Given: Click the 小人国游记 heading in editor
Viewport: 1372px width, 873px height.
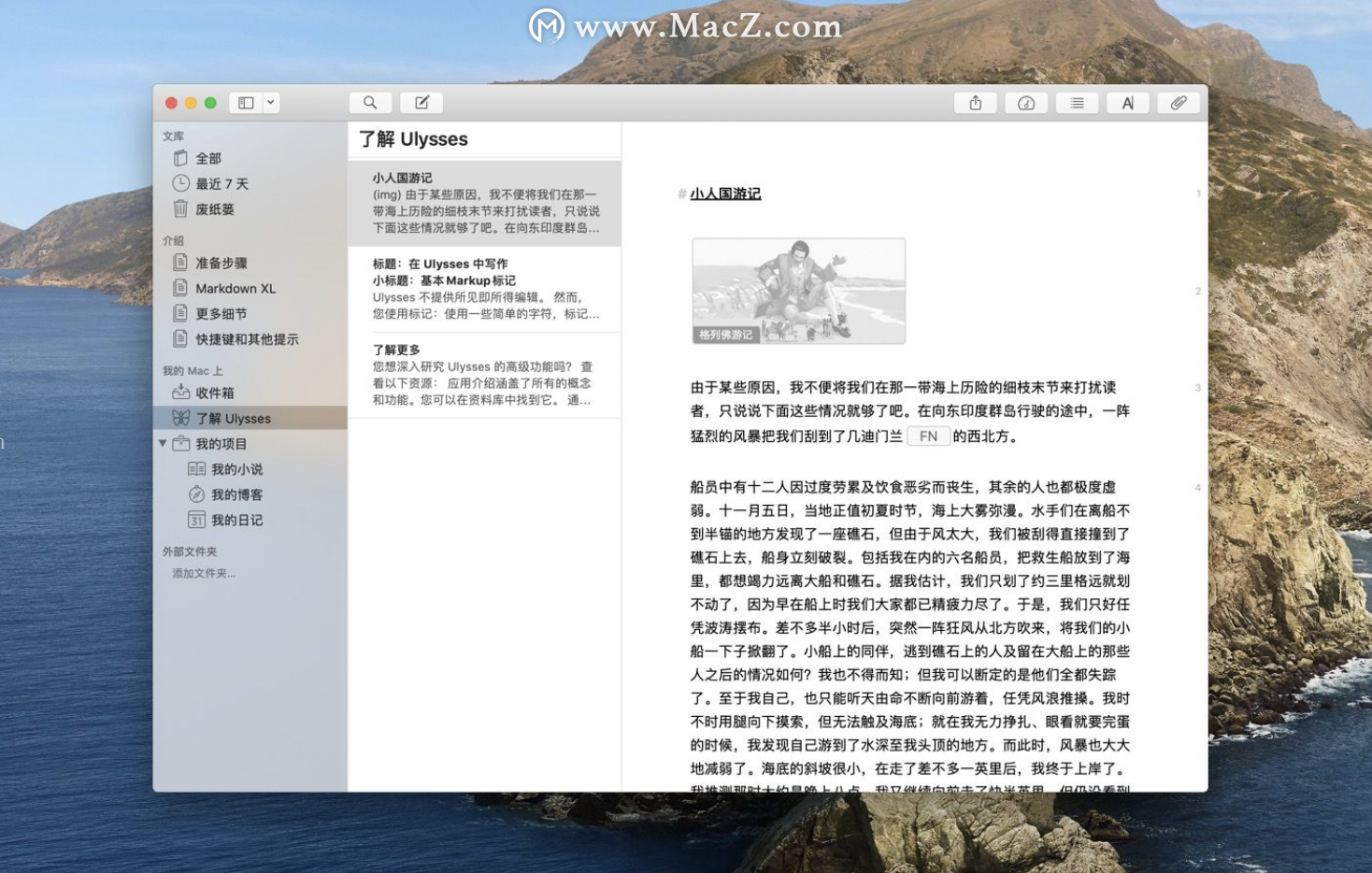Looking at the screenshot, I should pyautogui.click(x=725, y=193).
